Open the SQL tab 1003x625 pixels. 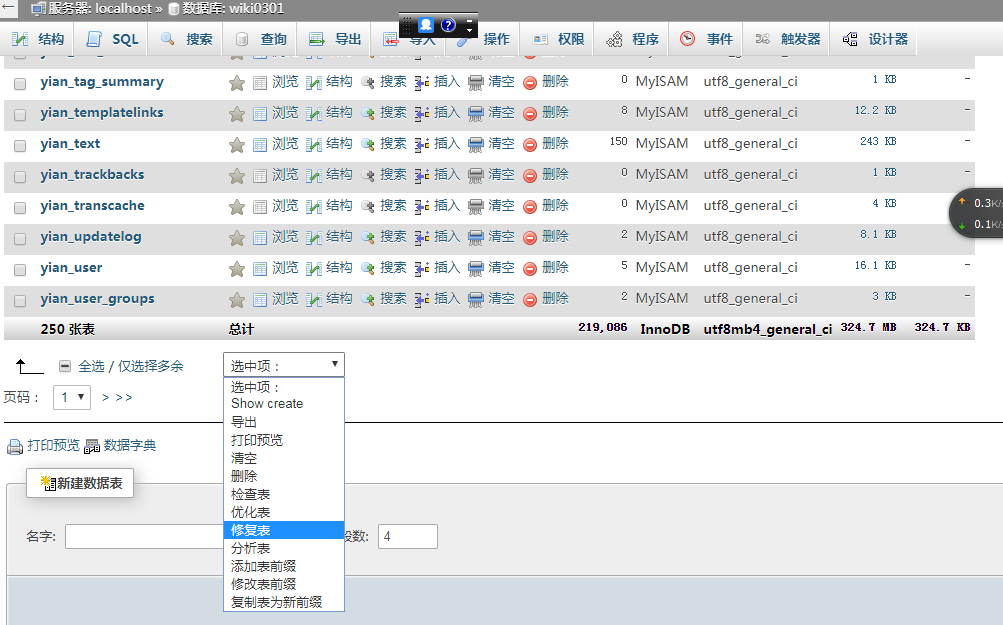[x=112, y=39]
